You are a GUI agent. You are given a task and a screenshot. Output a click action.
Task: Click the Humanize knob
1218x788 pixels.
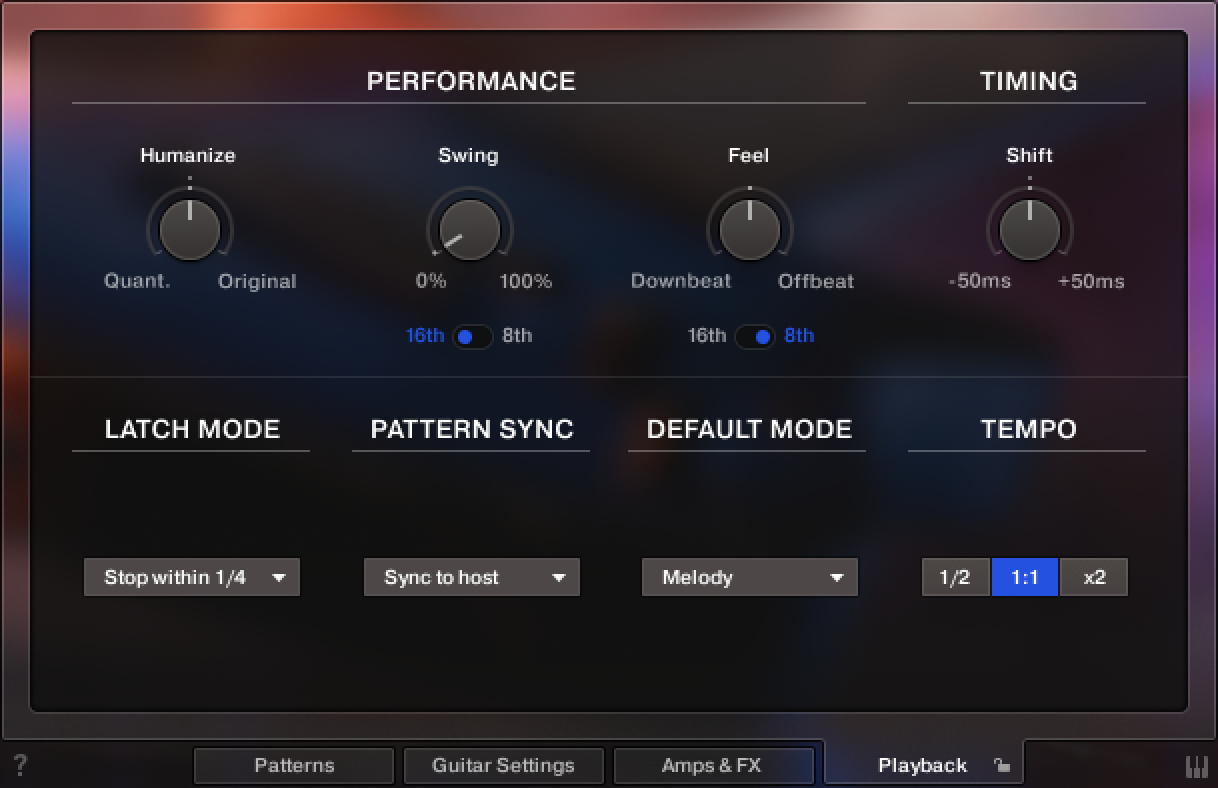[190, 229]
